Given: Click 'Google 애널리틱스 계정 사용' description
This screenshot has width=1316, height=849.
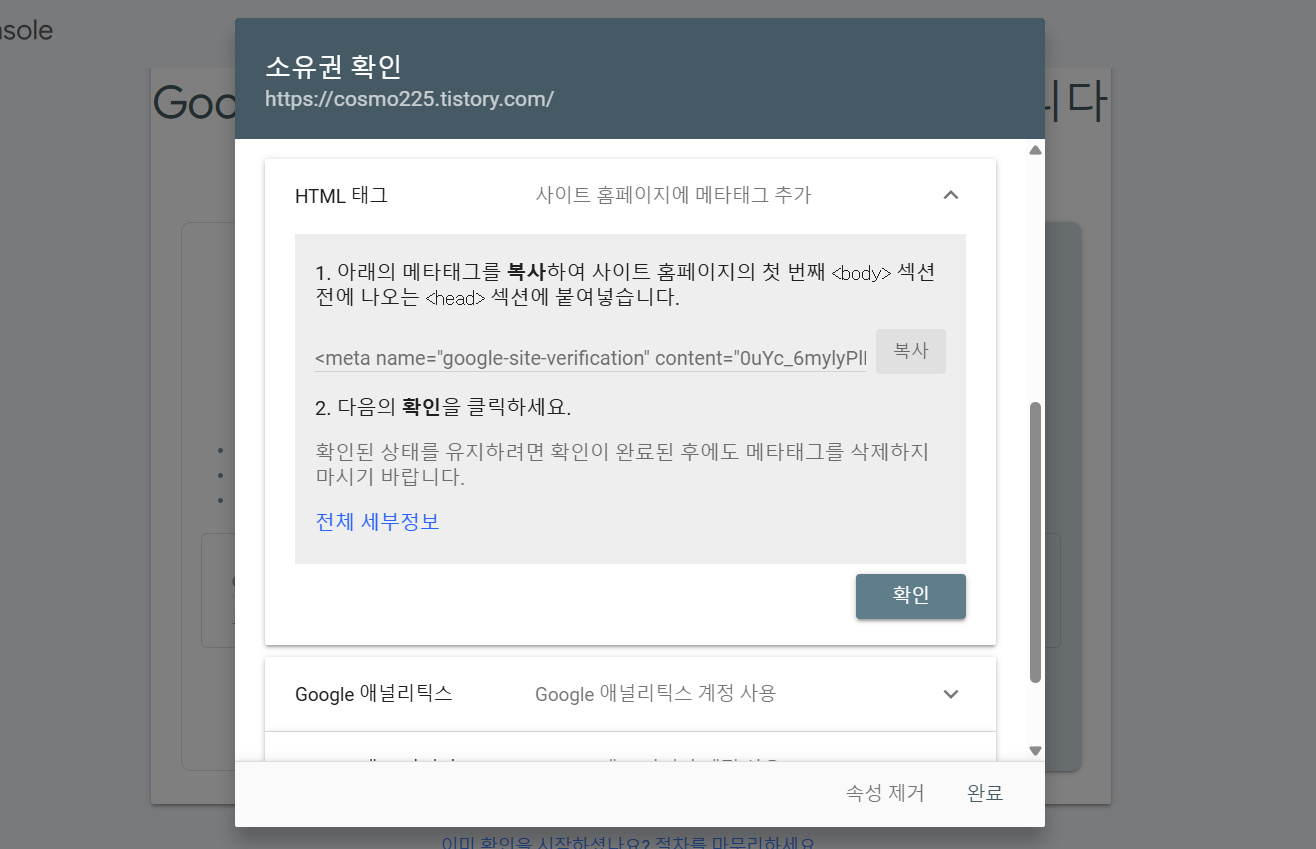Looking at the screenshot, I should [656, 694].
